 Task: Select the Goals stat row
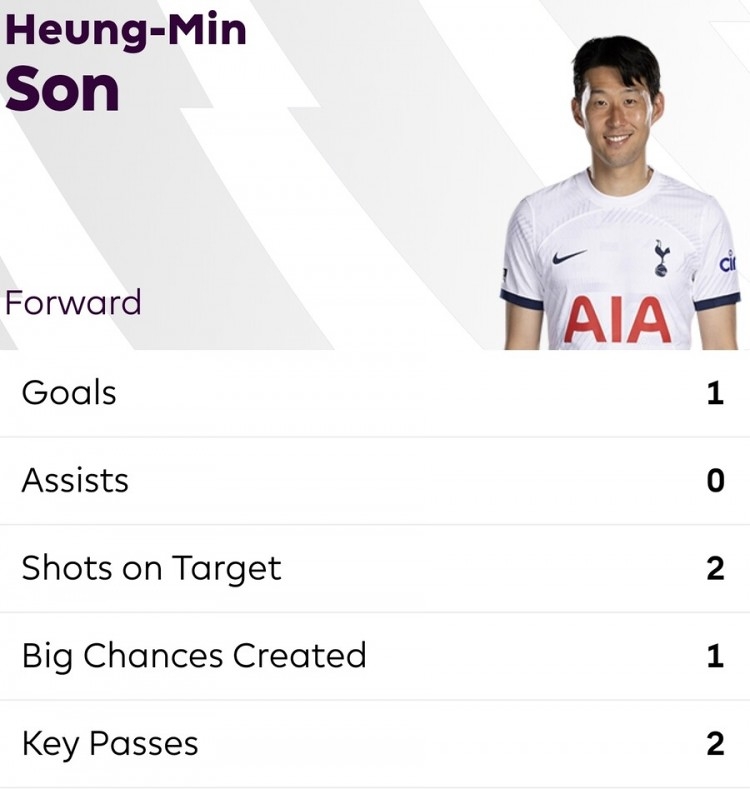point(375,393)
